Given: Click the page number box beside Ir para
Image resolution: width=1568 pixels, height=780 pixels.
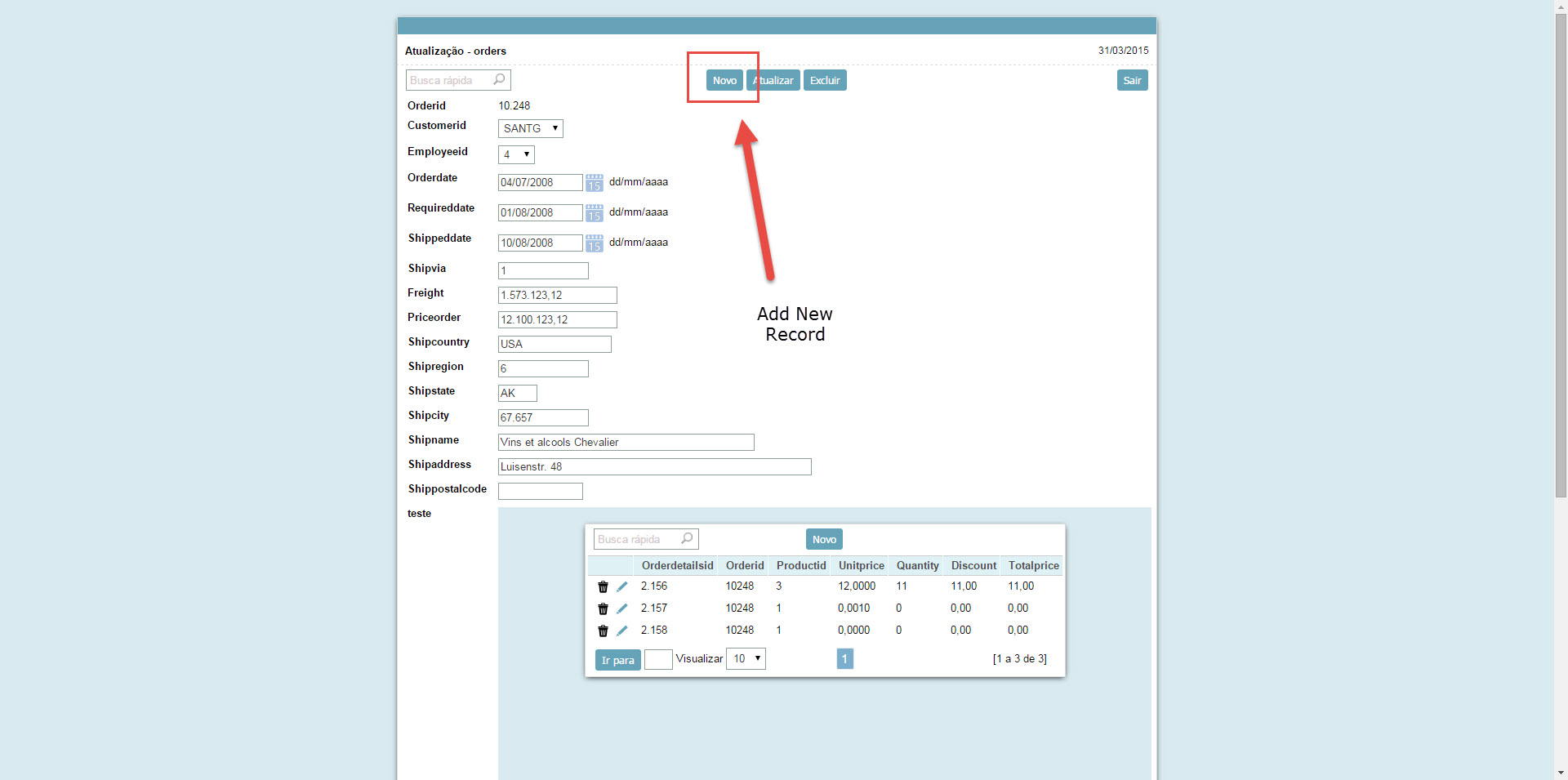Looking at the screenshot, I should pos(658,659).
